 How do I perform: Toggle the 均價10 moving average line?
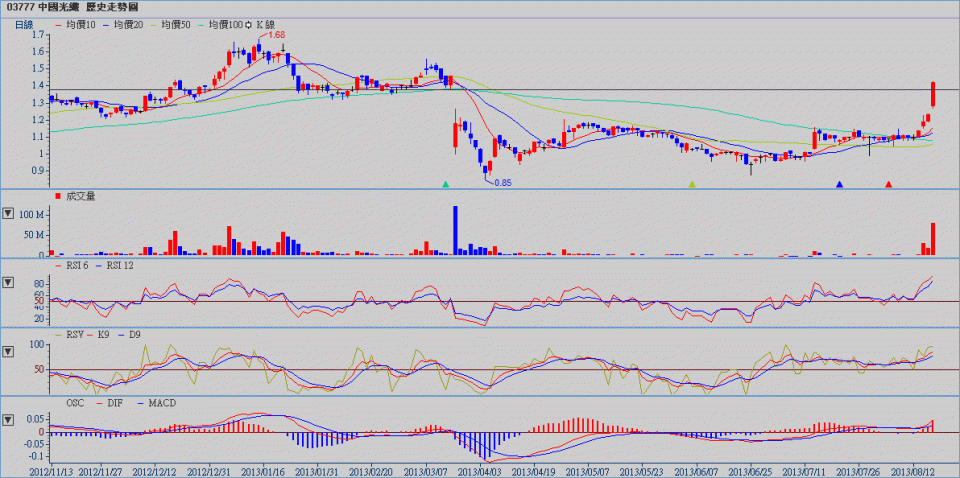click(x=72, y=23)
